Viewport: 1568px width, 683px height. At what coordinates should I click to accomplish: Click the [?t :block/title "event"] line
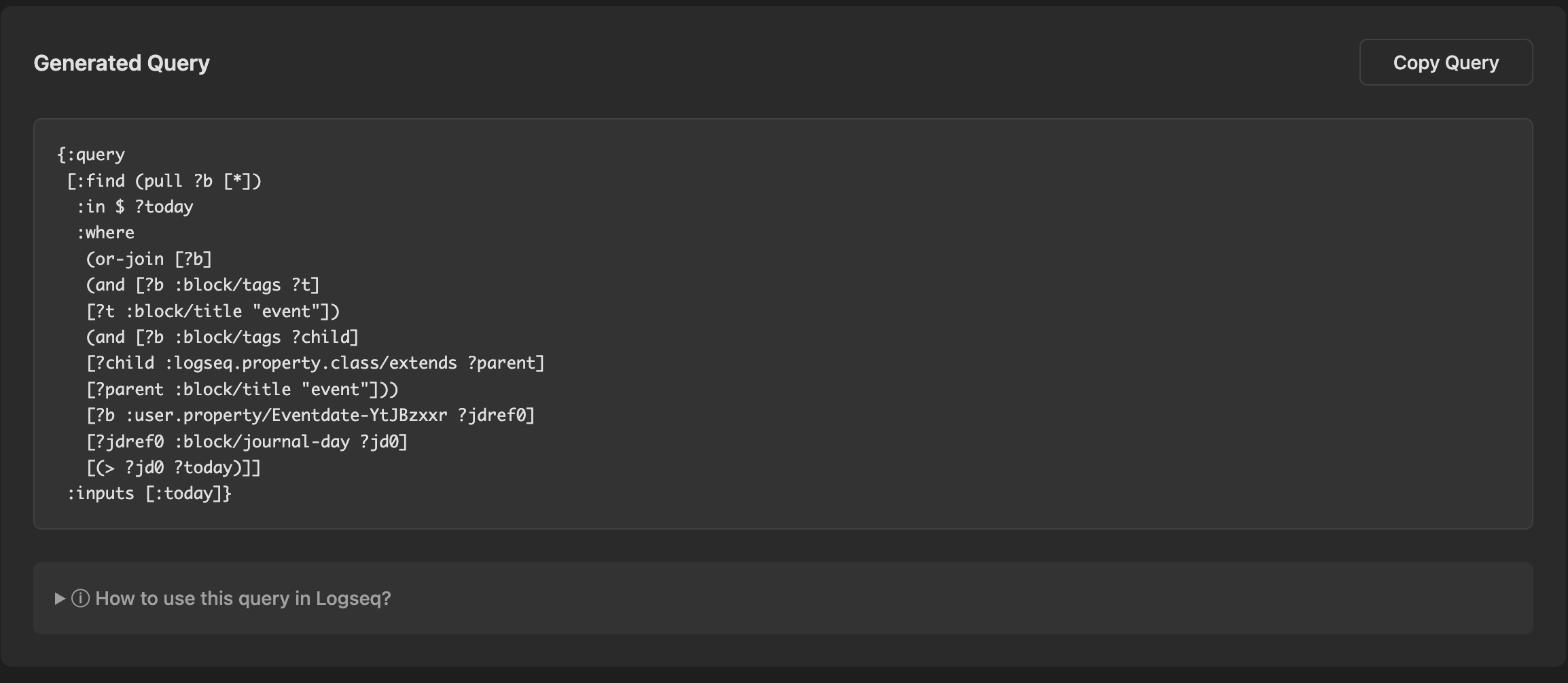213,312
